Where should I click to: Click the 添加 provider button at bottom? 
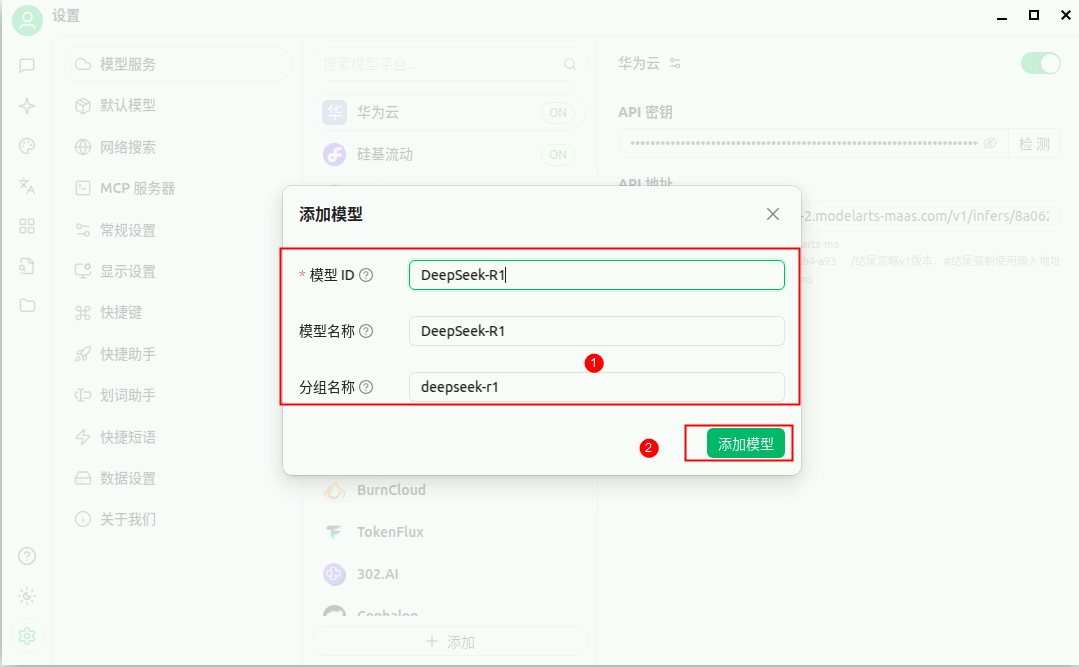(x=450, y=642)
